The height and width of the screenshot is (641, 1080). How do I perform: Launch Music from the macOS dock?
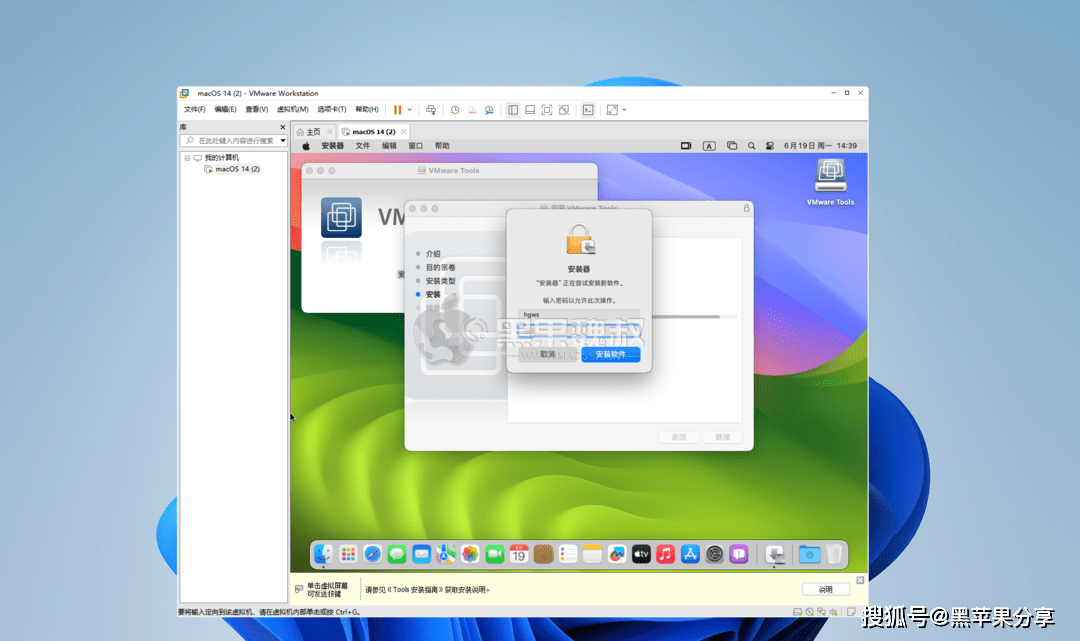[x=665, y=554]
